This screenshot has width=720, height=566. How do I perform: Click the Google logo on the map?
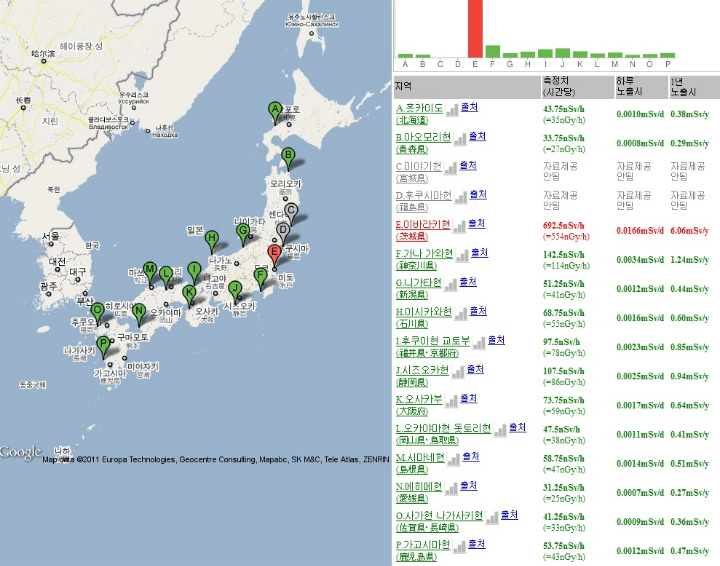[x=21, y=452]
